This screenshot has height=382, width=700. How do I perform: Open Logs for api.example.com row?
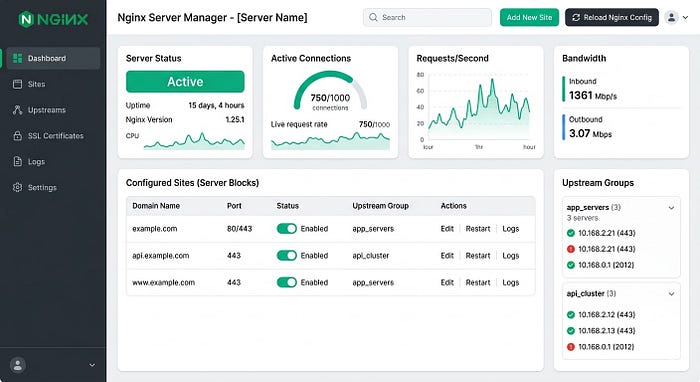(x=511, y=255)
